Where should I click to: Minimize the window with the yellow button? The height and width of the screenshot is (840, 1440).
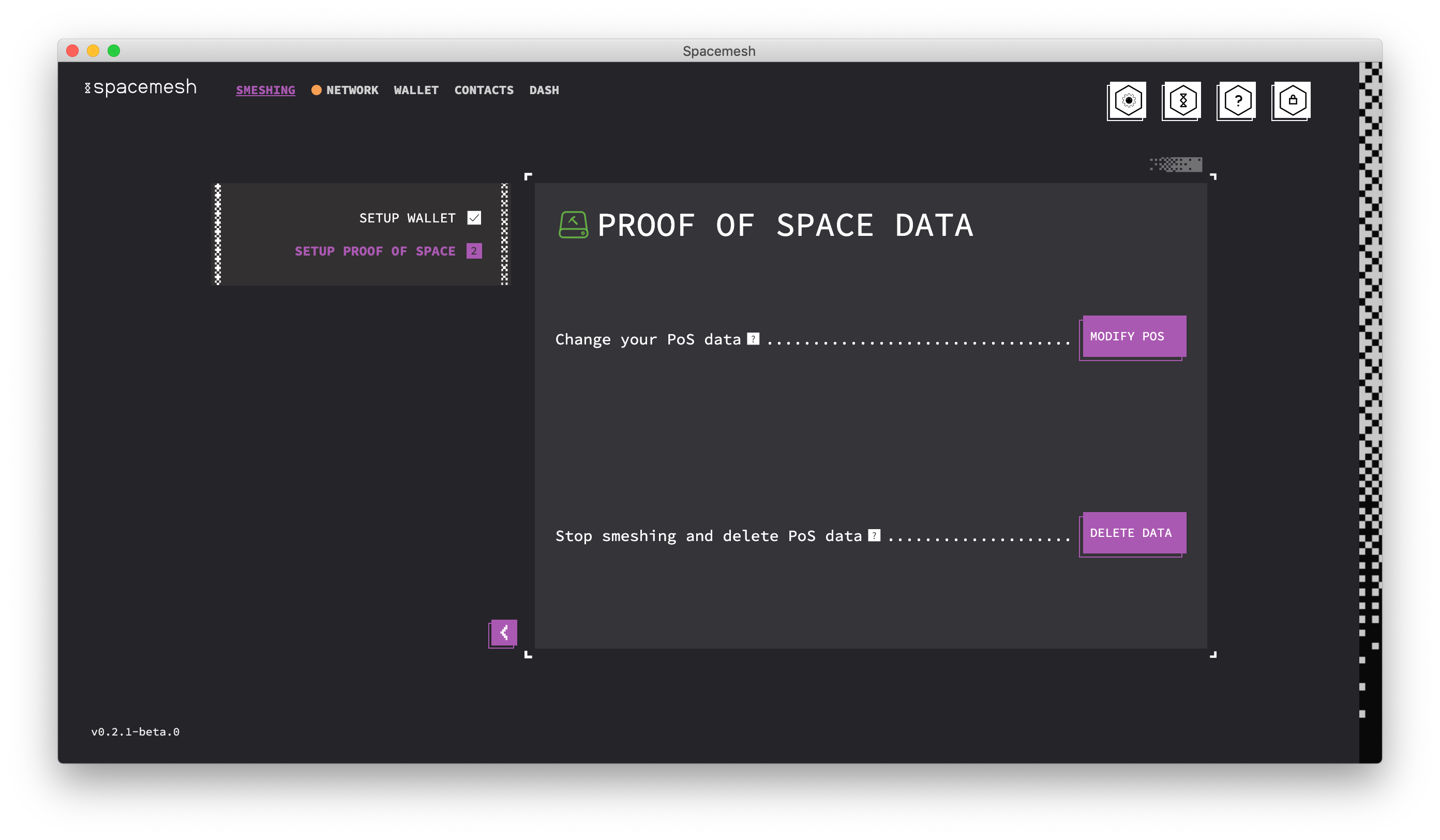pyautogui.click(x=93, y=51)
